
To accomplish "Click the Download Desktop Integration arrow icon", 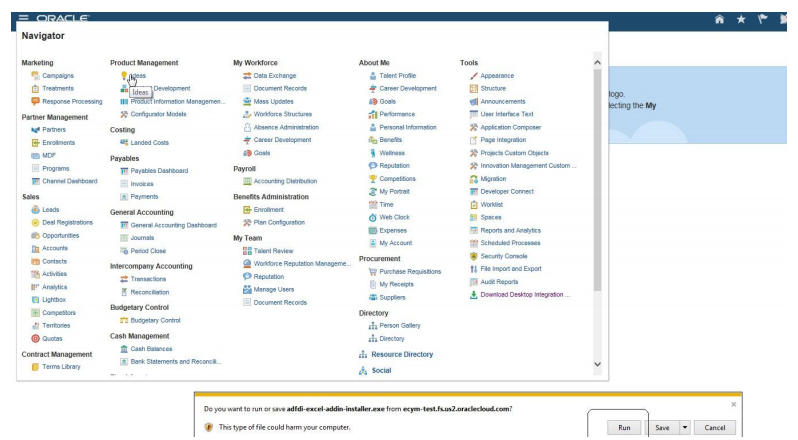I will (x=474, y=295).
